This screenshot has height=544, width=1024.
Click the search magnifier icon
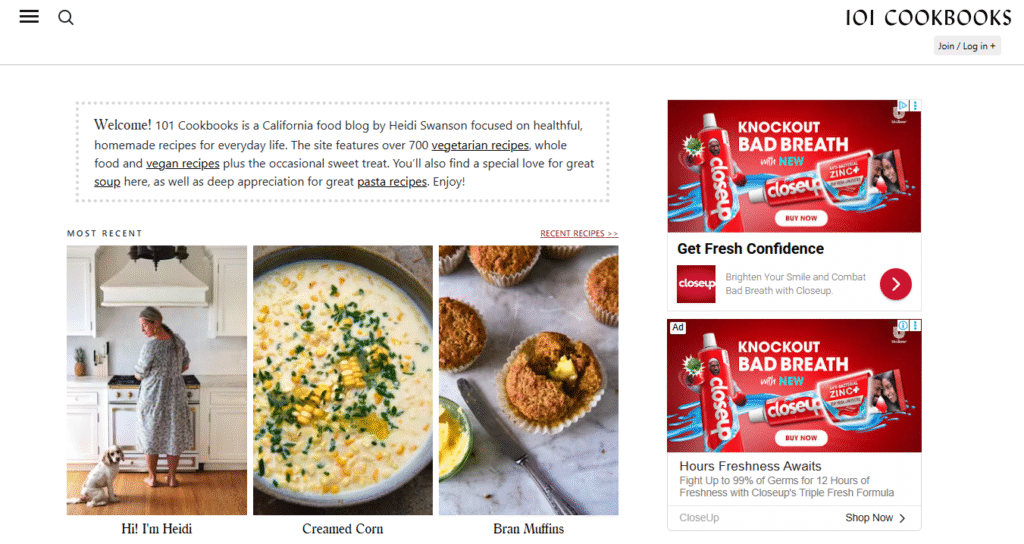click(x=66, y=18)
